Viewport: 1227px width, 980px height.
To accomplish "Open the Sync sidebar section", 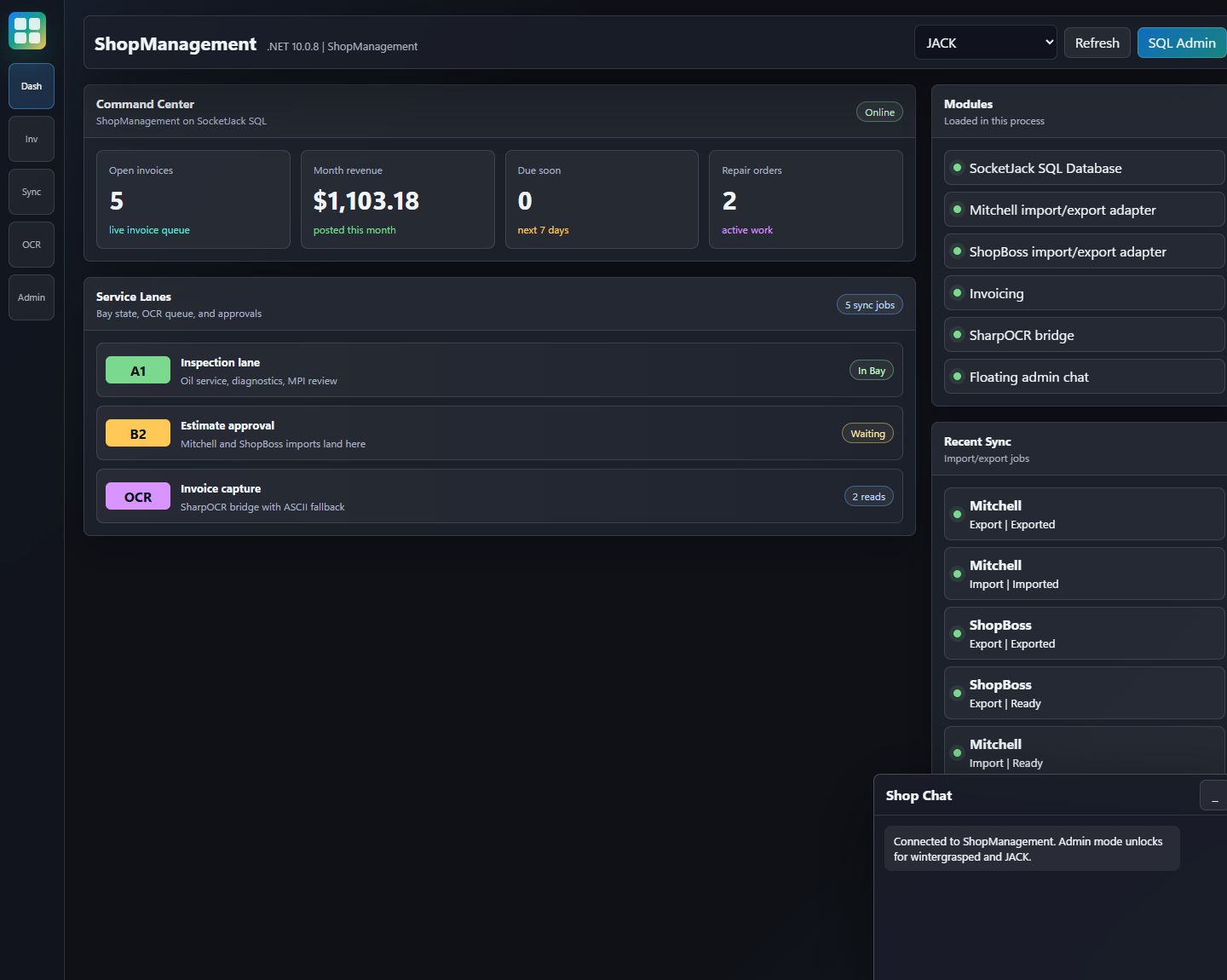I will 32,192.
